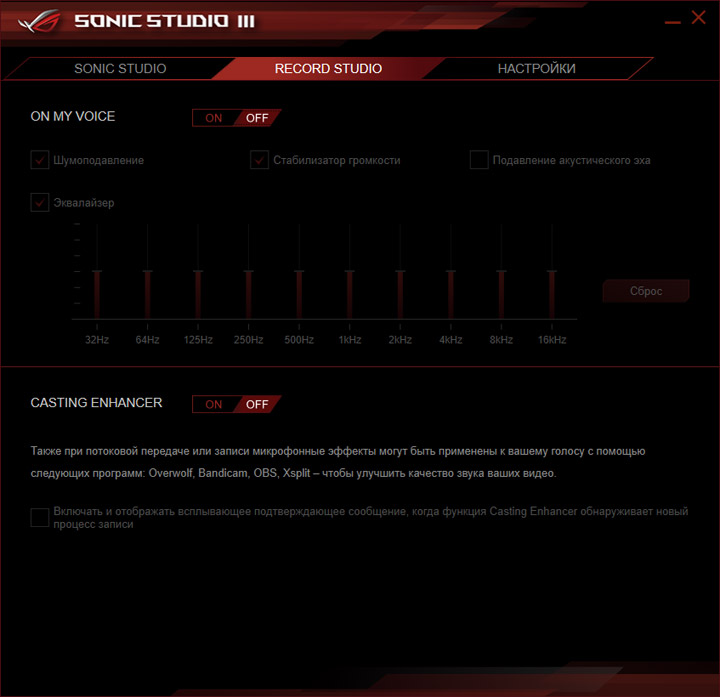Click the 32Hz equalizer slider handle
The image size is (720, 697).
(97, 272)
